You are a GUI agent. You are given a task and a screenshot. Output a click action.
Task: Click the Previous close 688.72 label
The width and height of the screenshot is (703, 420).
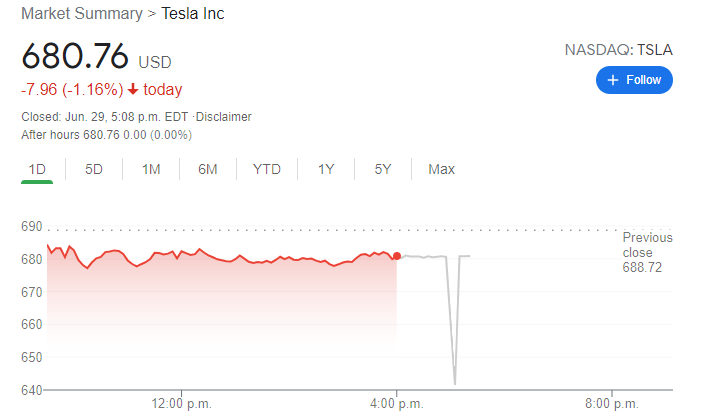(x=647, y=253)
